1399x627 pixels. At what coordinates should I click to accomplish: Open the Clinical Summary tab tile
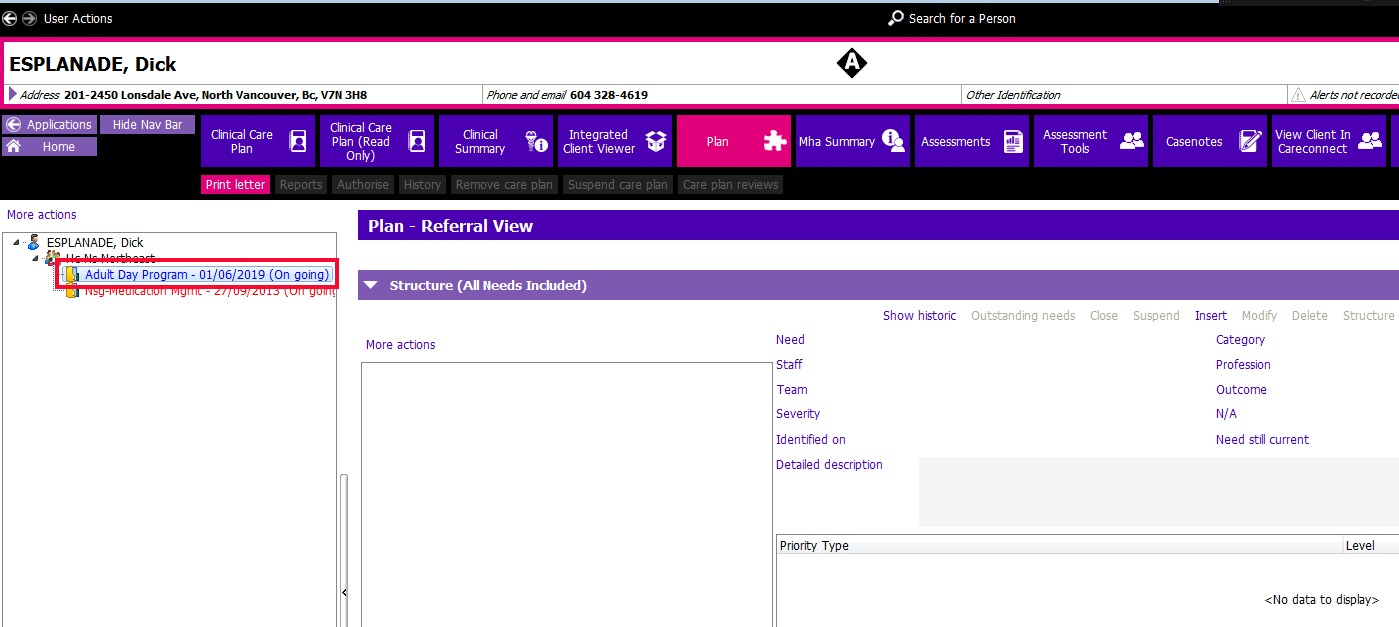click(496, 141)
